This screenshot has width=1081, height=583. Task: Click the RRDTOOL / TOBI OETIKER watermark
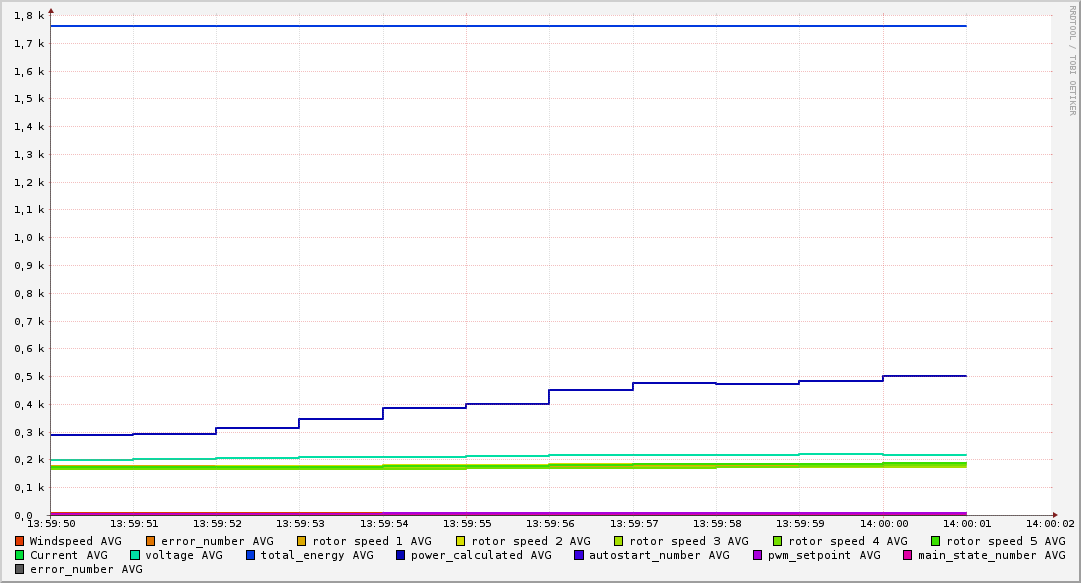click(1072, 60)
